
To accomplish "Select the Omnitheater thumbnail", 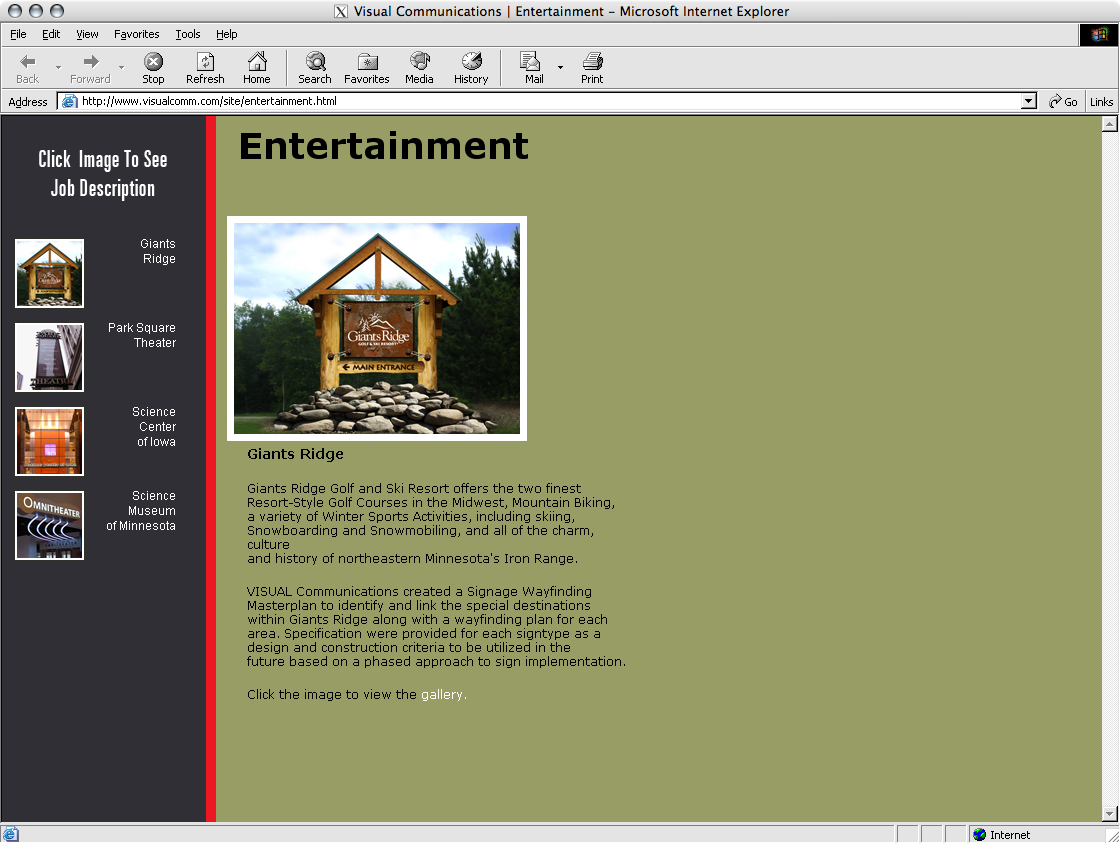I will [49, 525].
